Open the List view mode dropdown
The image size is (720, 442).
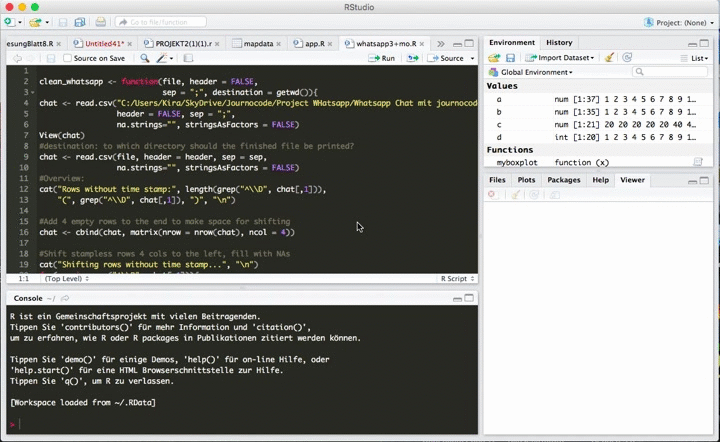point(698,58)
